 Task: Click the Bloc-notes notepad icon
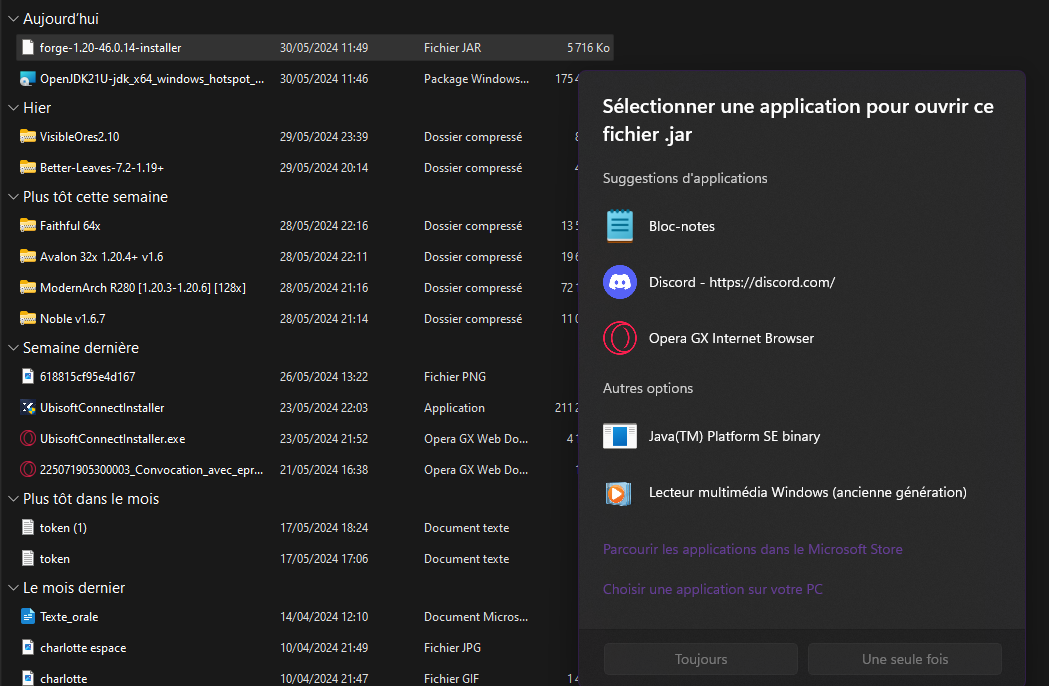(x=620, y=226)
